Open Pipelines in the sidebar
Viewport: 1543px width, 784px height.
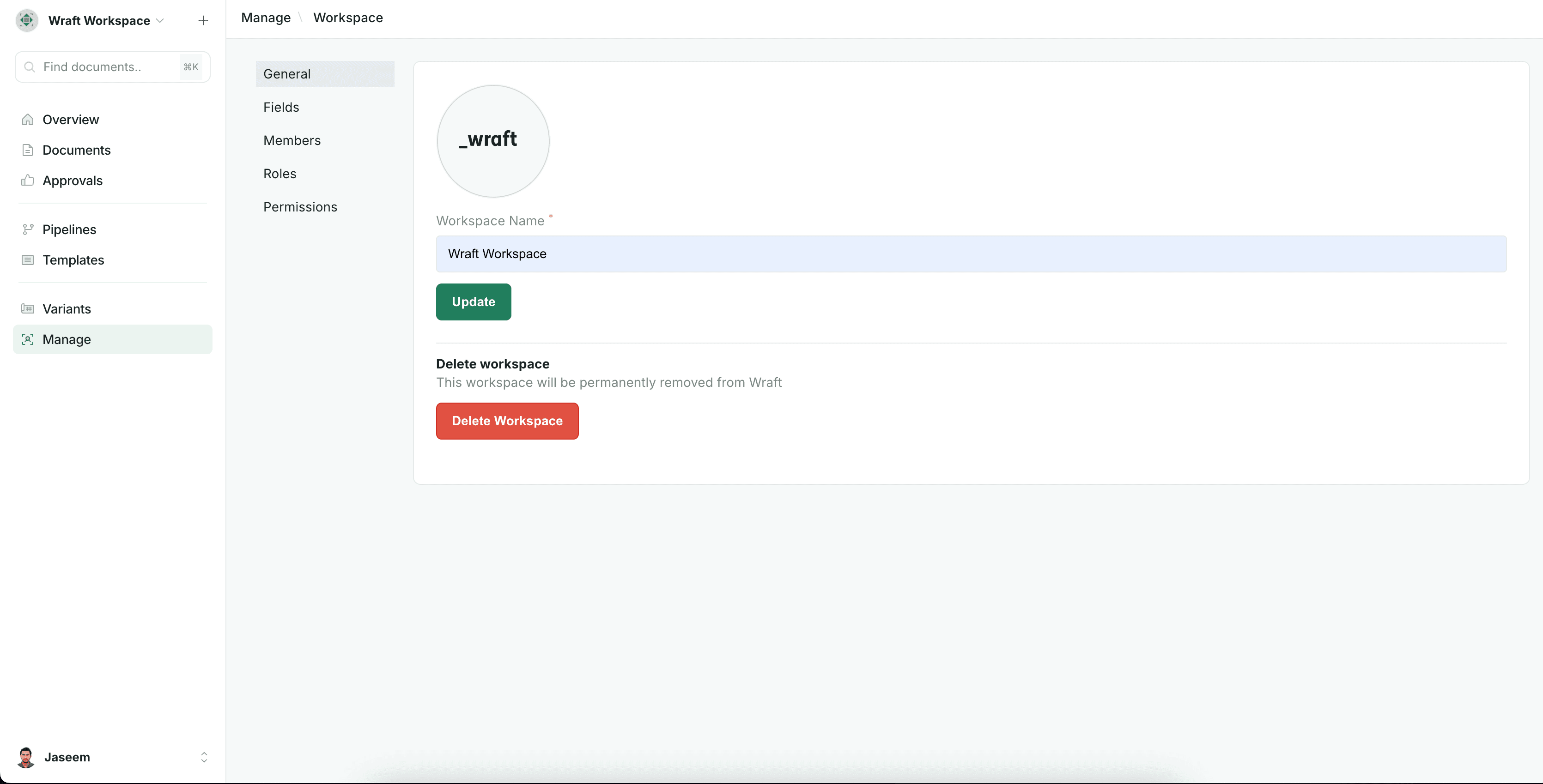point(69,230)
